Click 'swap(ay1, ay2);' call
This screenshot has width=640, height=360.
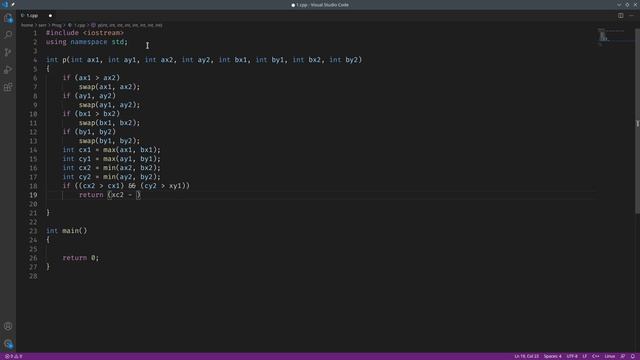tap(109, 104)
